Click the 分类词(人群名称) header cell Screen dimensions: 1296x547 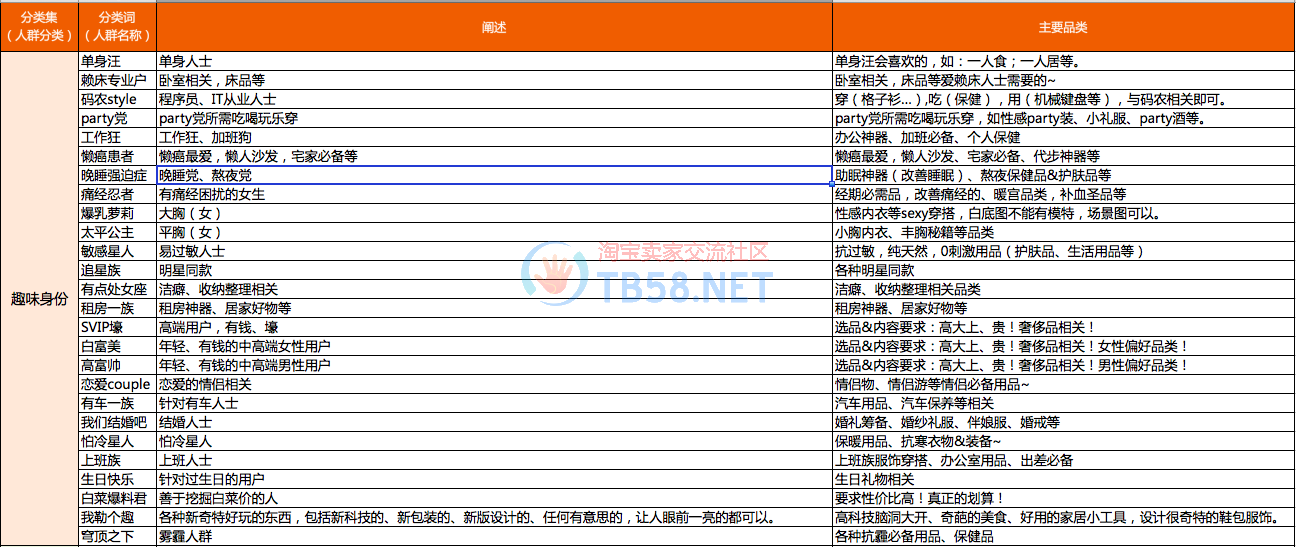click(116, 27)
